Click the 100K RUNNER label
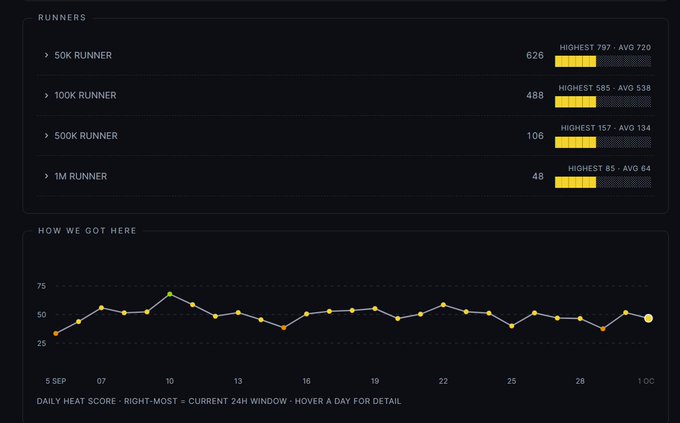 pos(85,95)
